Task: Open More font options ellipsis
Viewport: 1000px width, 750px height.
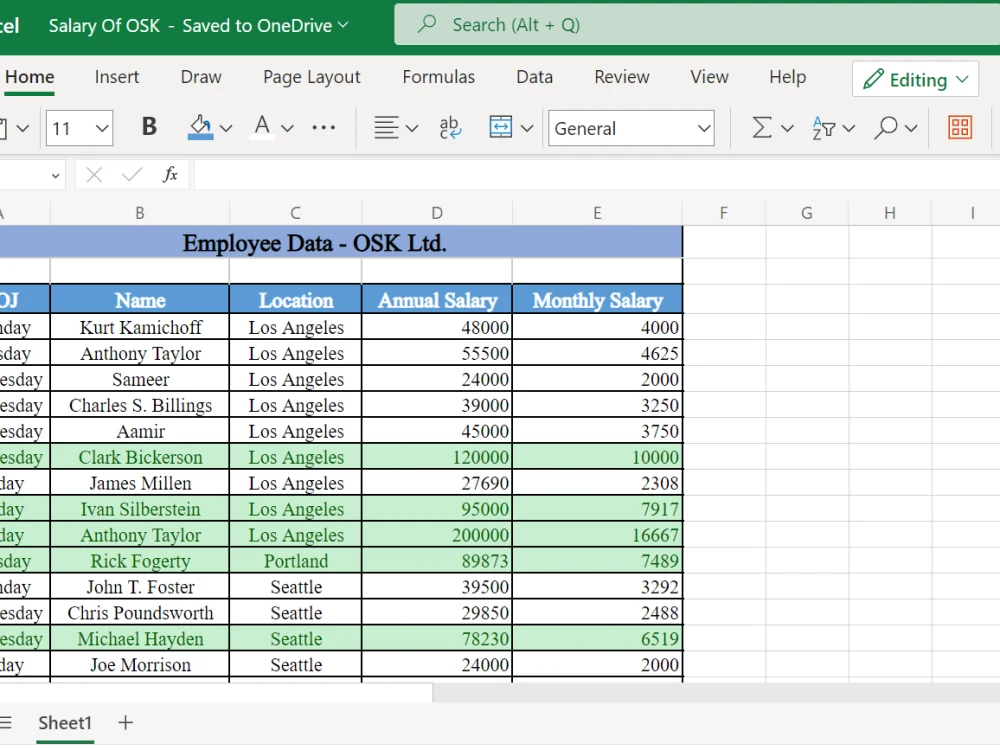Action: (324, 128)
